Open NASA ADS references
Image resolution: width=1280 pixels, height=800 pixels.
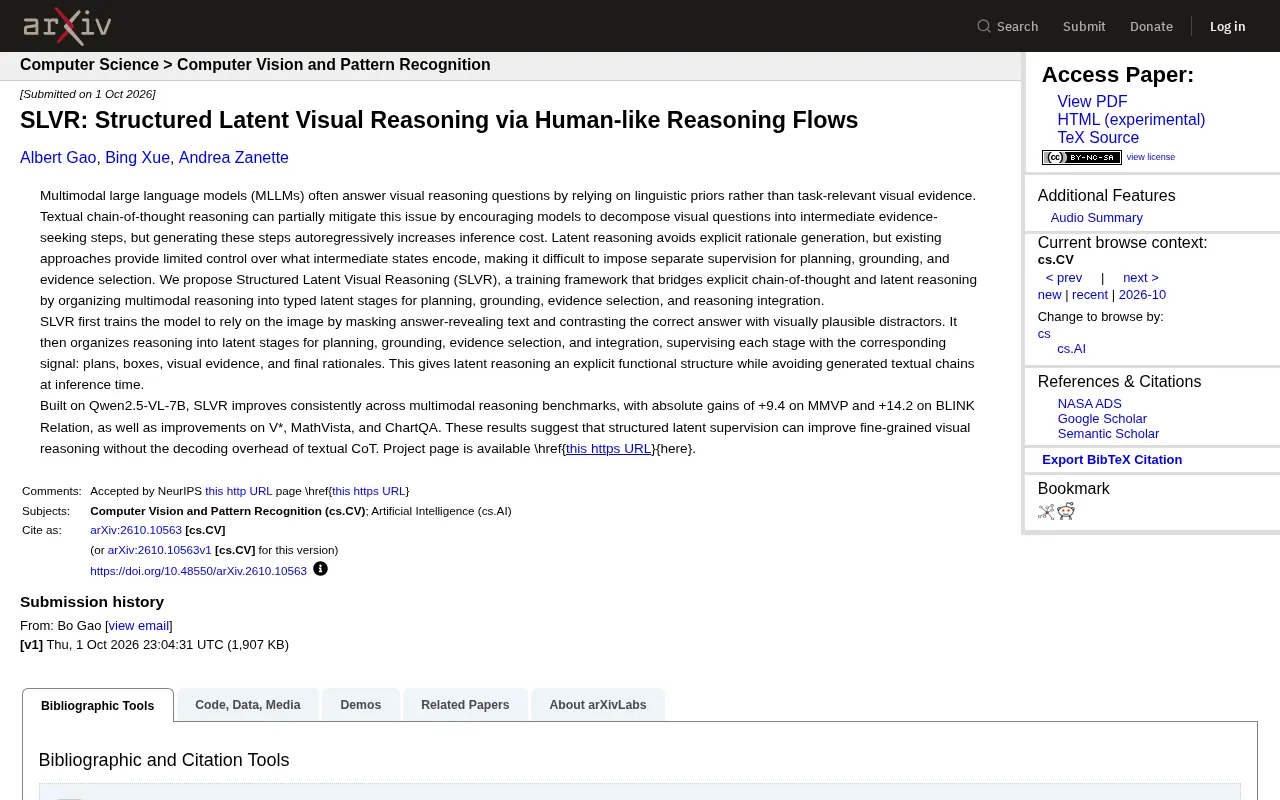pos(1089,404)
